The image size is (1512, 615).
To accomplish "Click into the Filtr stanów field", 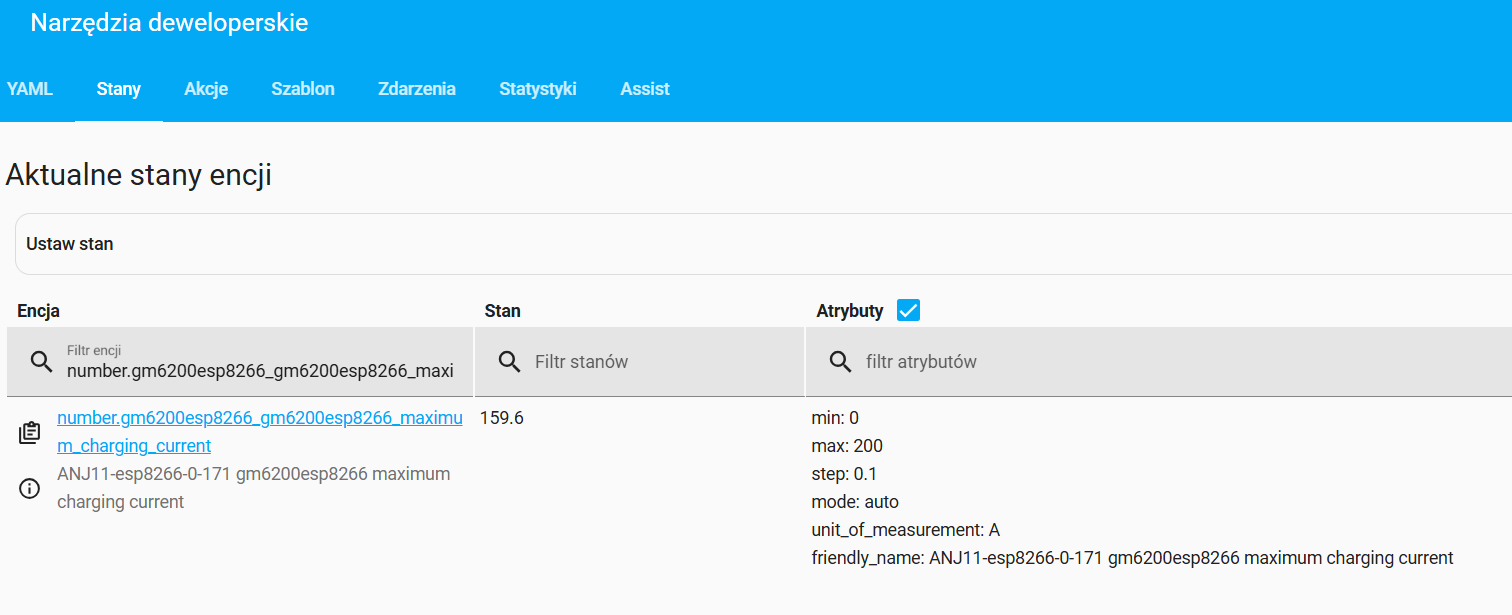I will coord(660,362).
